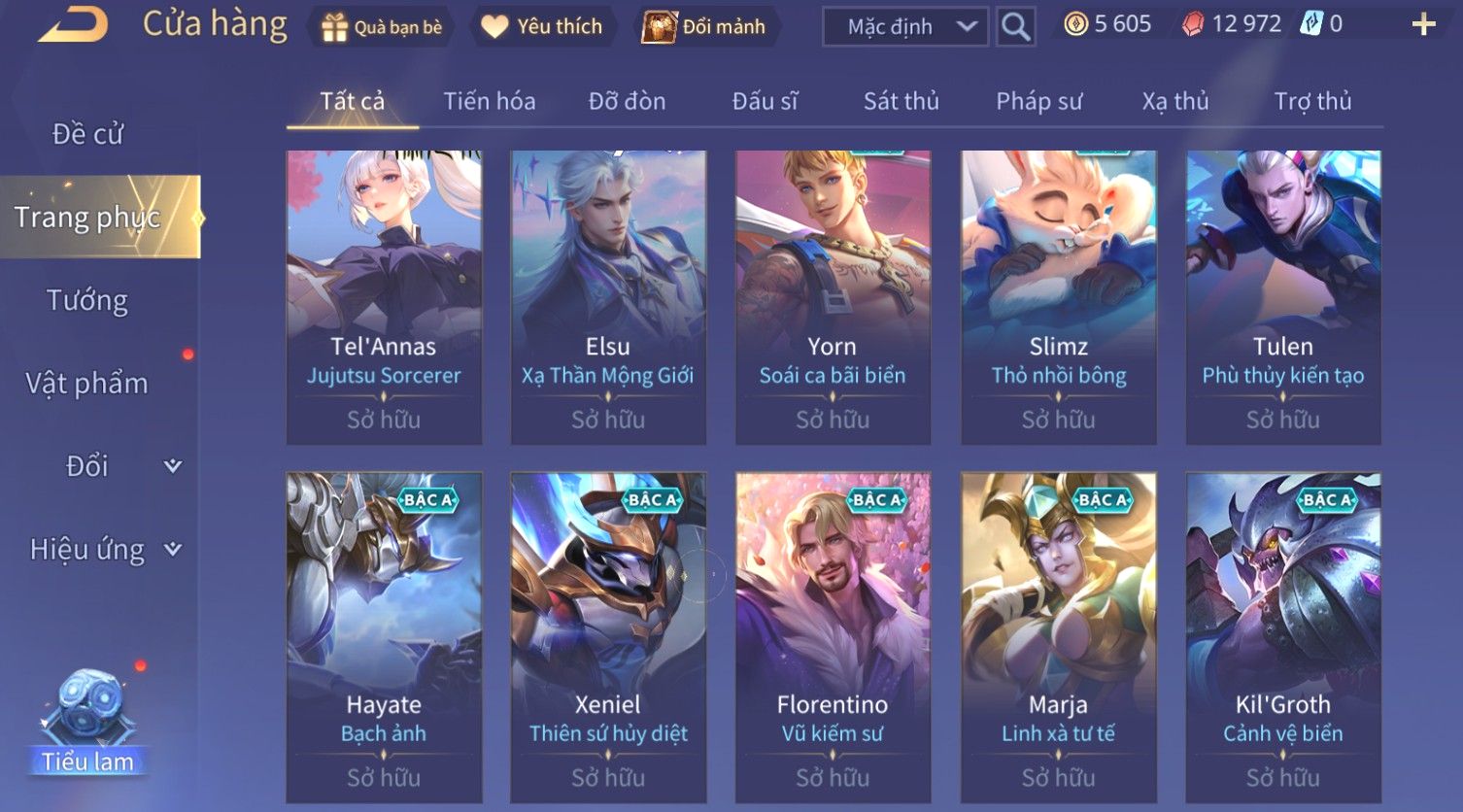Image resolution: width=1463 pixels, height=812 pixels.
Task: Tap the red gem currency icon
Action: point(1192,24)
